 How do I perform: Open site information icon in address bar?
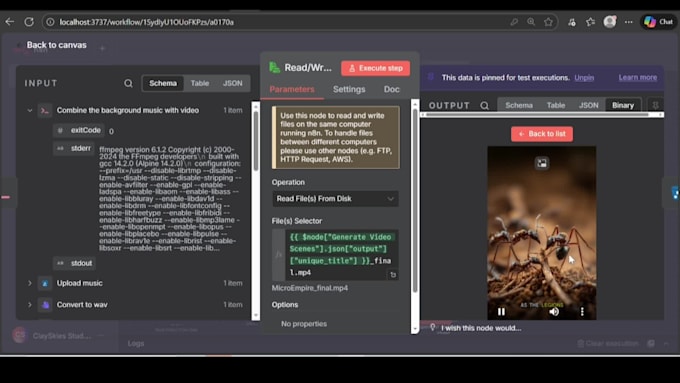pos(50,22)
